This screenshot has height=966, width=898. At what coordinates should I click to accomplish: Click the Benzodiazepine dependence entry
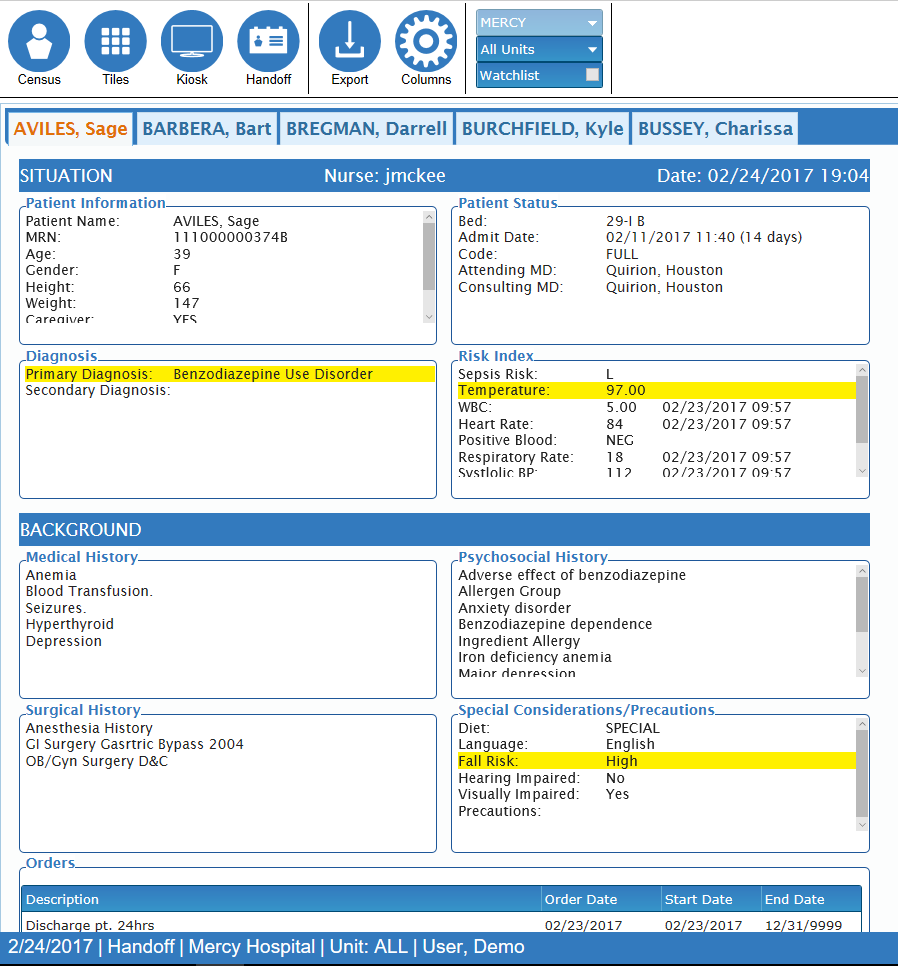pyautogui.click(x=555, y=624)
